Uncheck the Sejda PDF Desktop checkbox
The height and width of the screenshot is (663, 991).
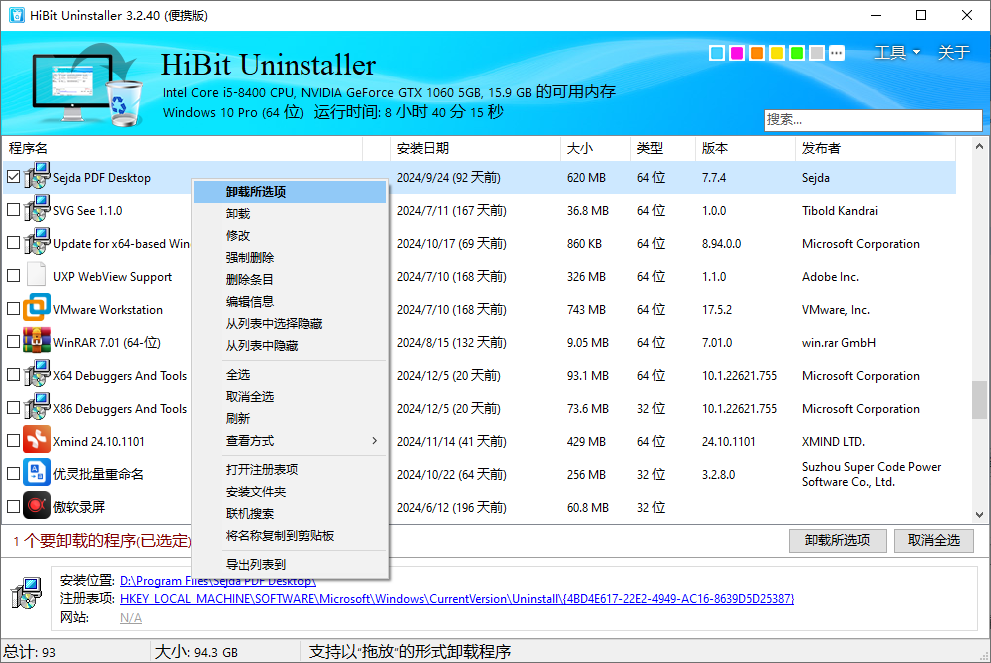click(13, 177)
